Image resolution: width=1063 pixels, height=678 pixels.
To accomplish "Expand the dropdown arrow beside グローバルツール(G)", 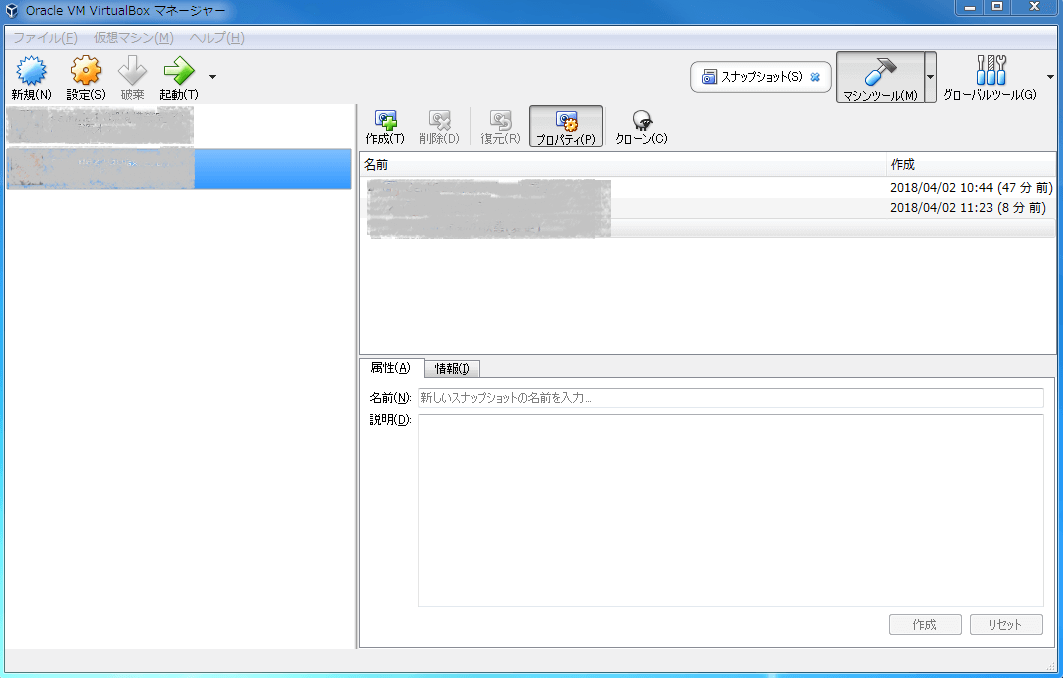I will click(1050, 77).
